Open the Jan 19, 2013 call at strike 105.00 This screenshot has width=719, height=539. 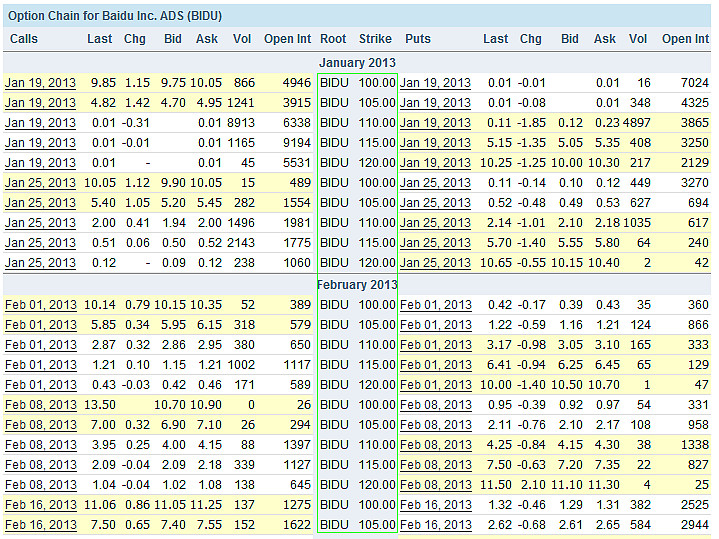point(40,103)
